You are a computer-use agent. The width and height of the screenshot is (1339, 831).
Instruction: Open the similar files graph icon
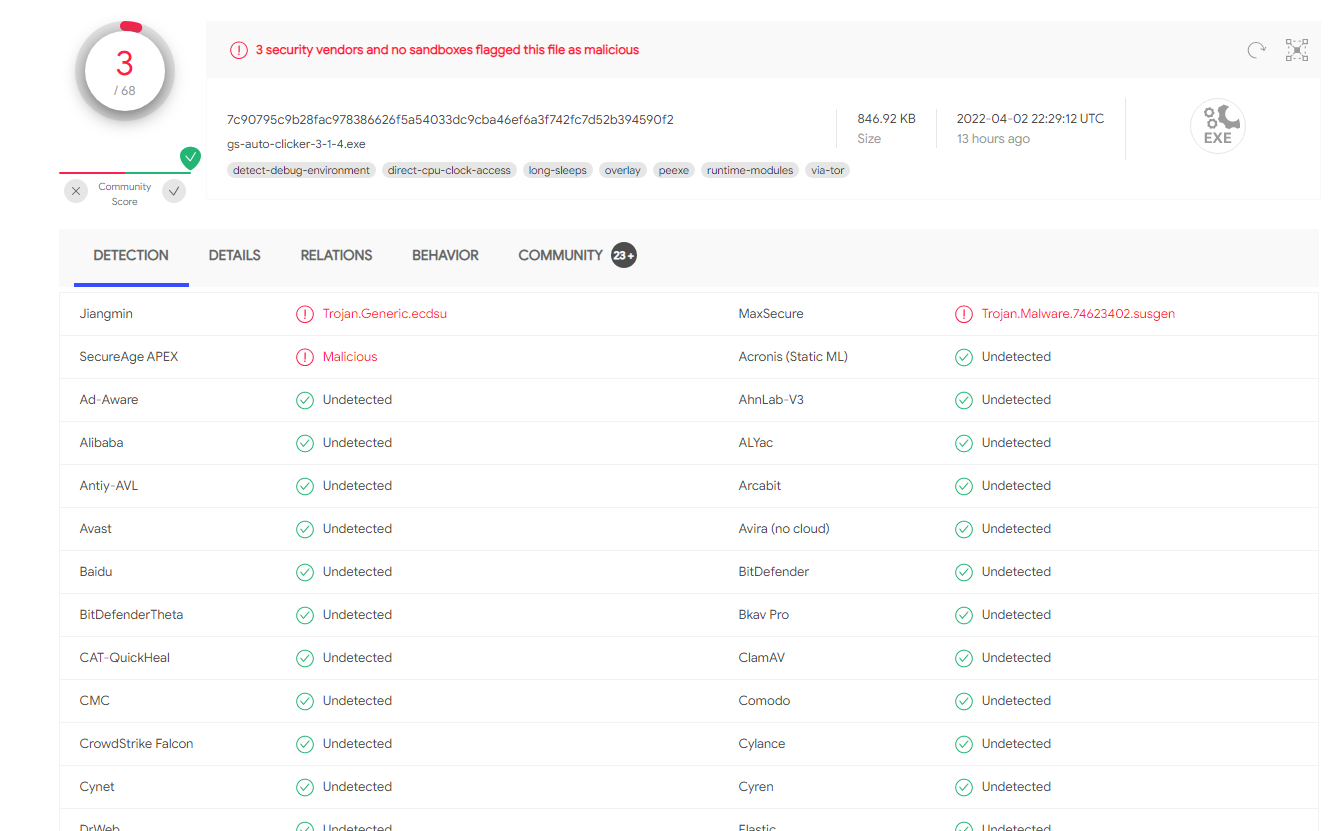(1297, 50)
